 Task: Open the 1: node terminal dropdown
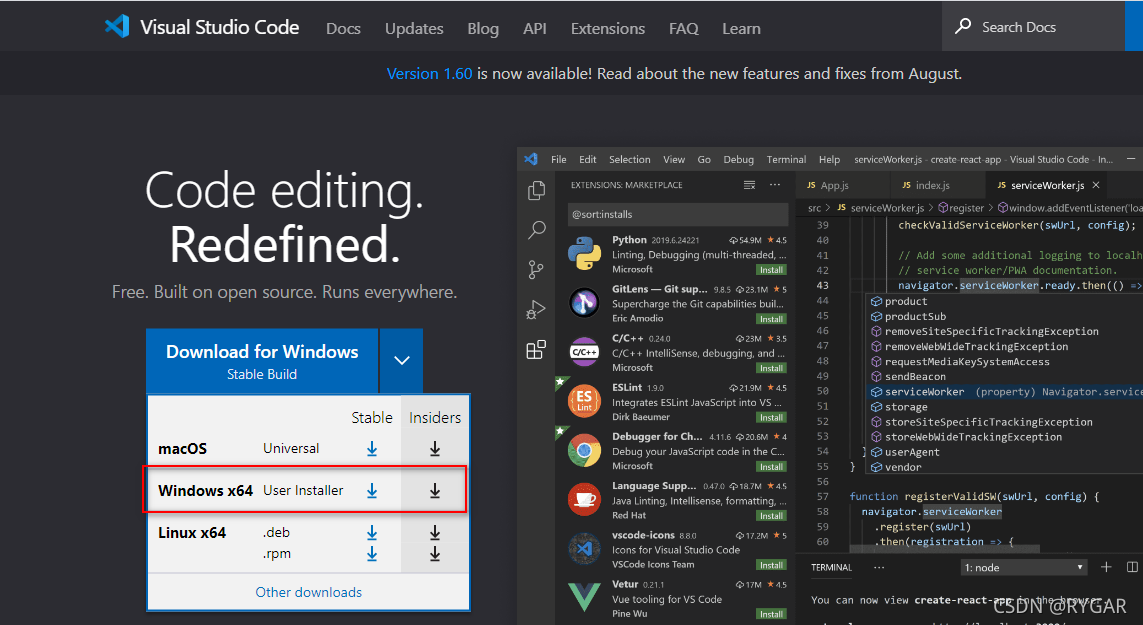click(x=1023, y=567)
